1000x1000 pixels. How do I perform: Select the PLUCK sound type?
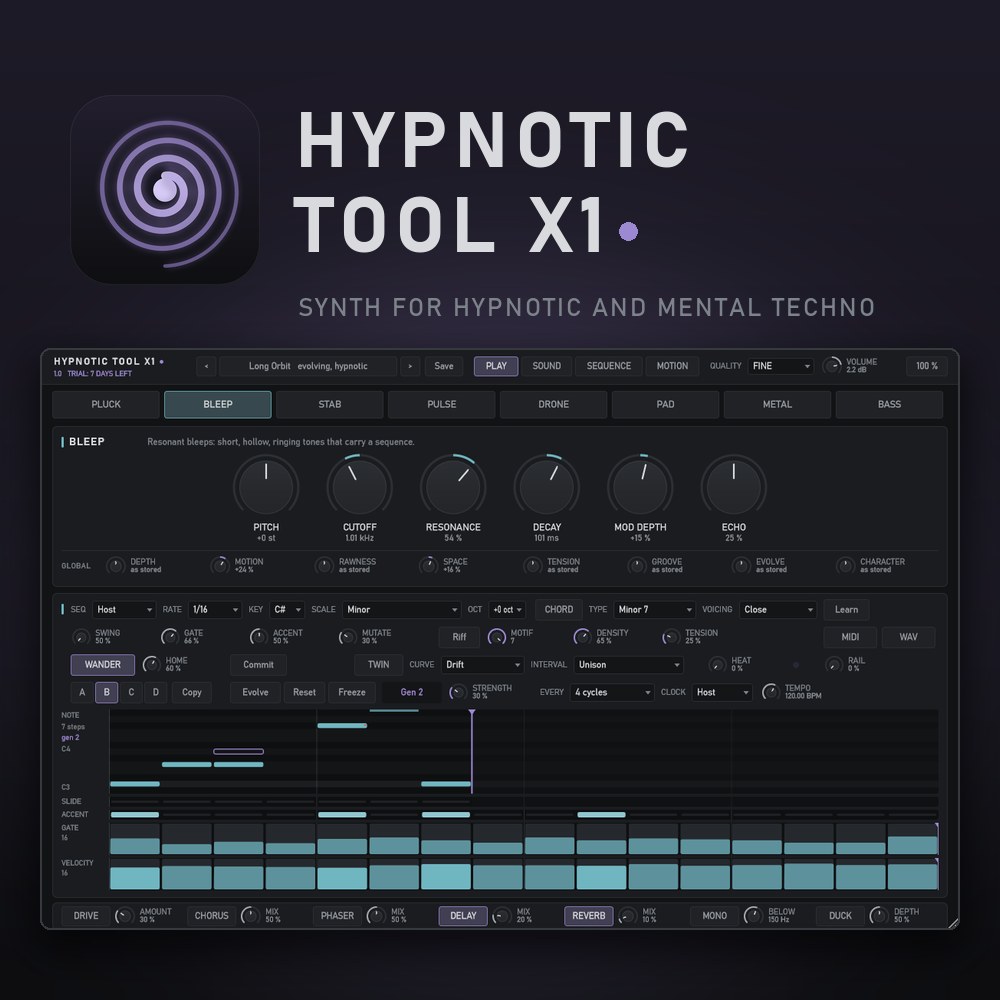(106, 404)
